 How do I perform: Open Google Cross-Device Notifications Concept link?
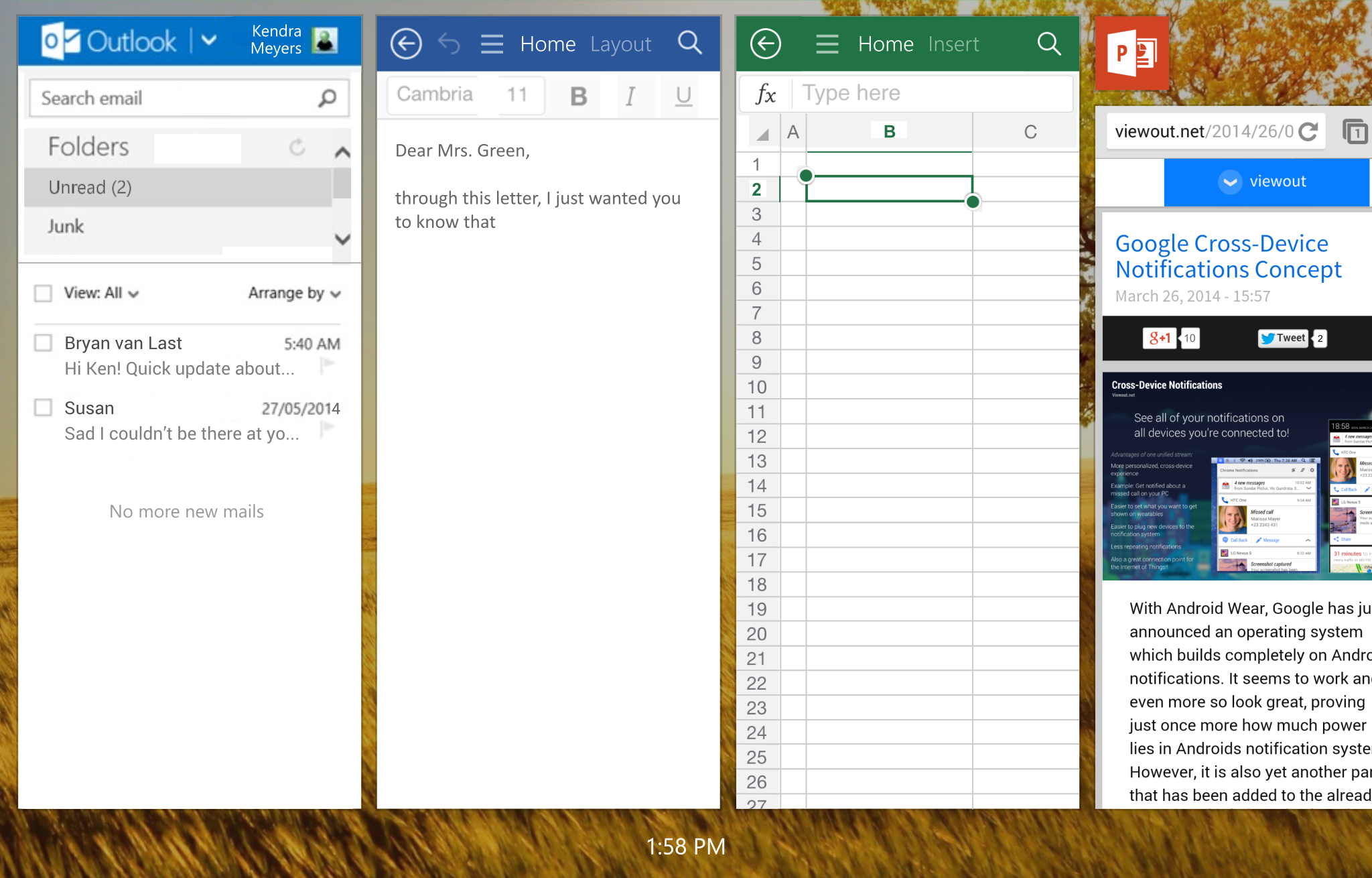(1228, 256)
